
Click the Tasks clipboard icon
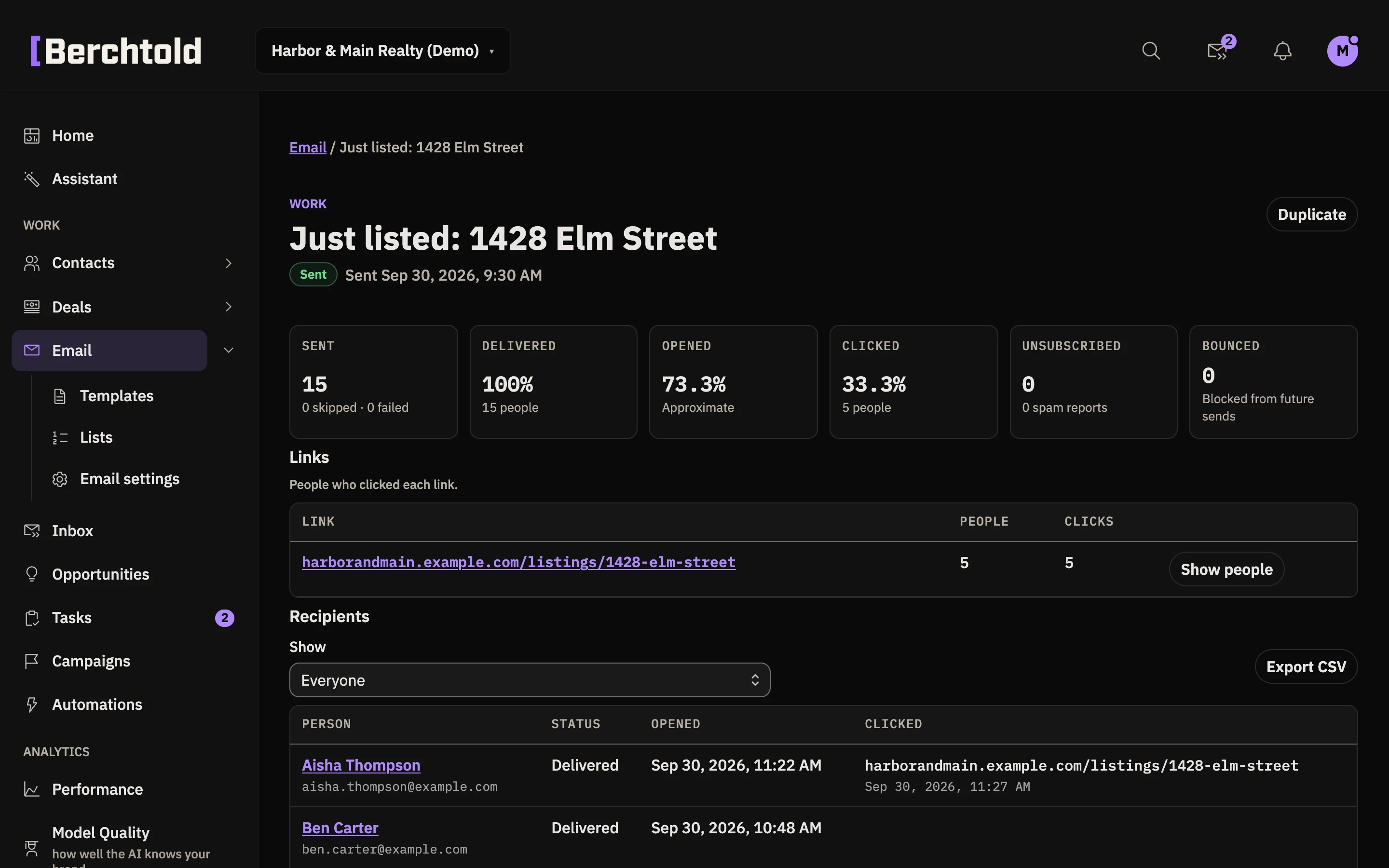[31, 618]
